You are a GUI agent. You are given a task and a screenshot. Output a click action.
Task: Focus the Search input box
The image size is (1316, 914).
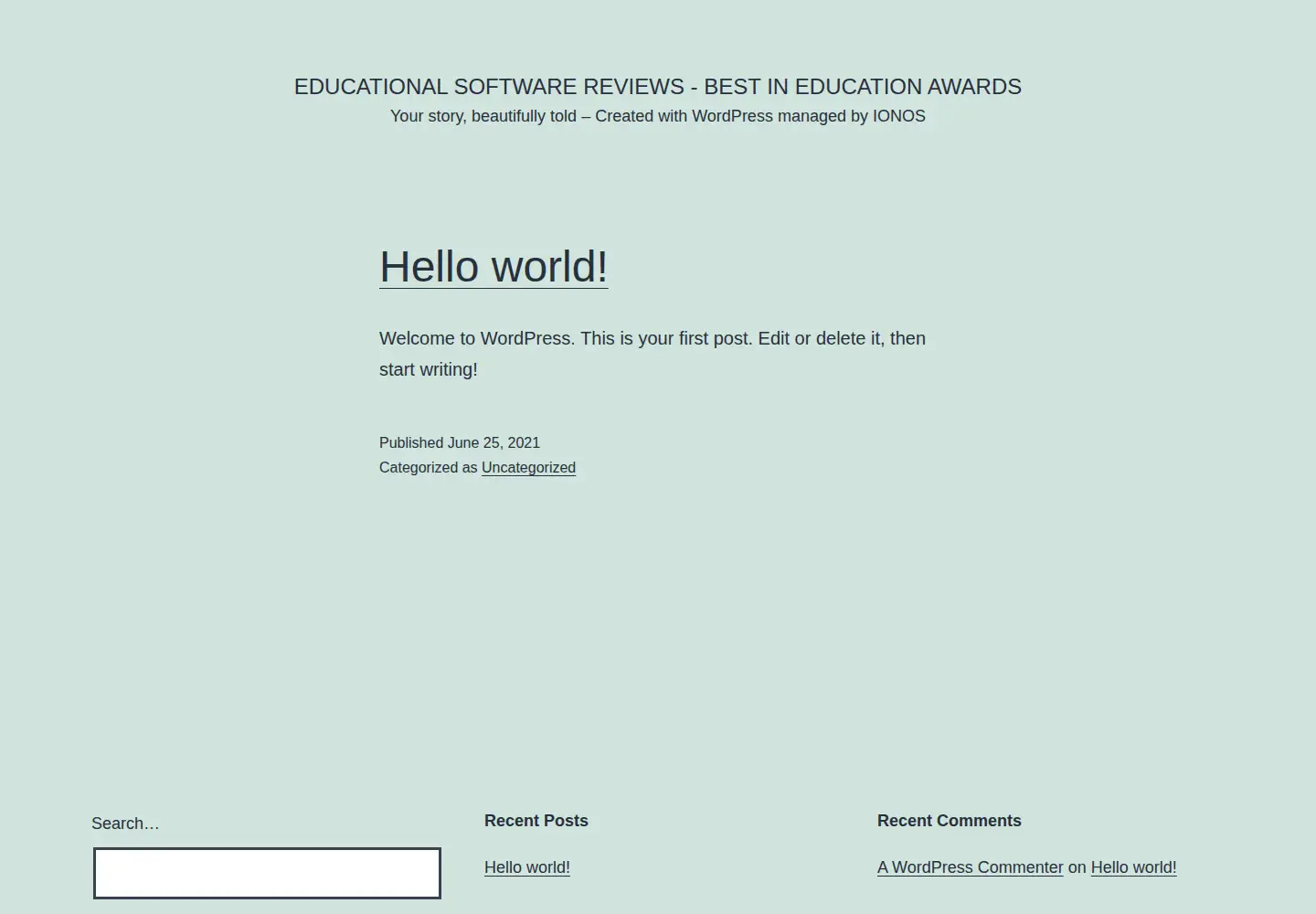pyautogui.click(x=267, y=873)
